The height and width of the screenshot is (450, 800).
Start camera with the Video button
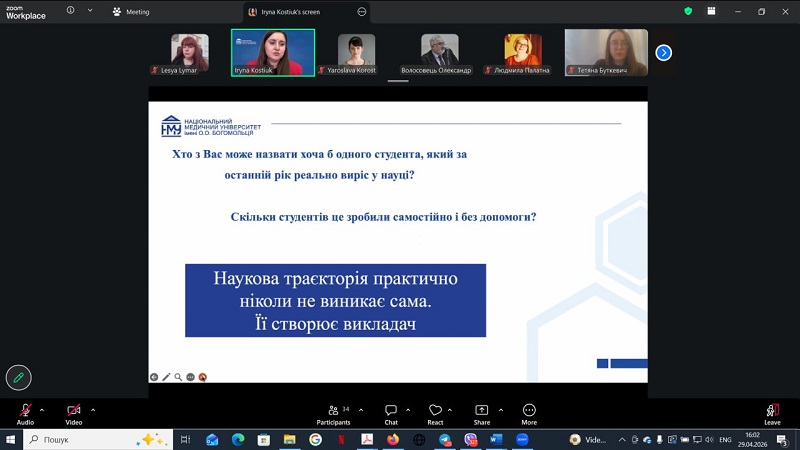[73, 414]
